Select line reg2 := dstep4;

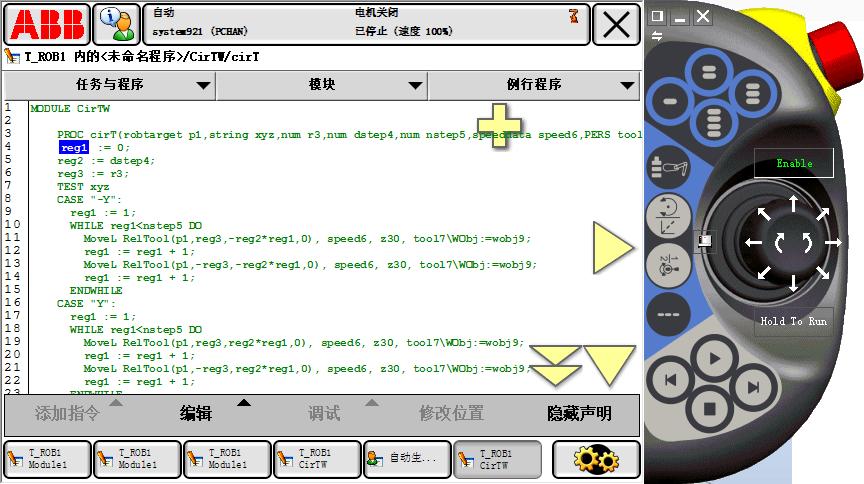point(106,161)
